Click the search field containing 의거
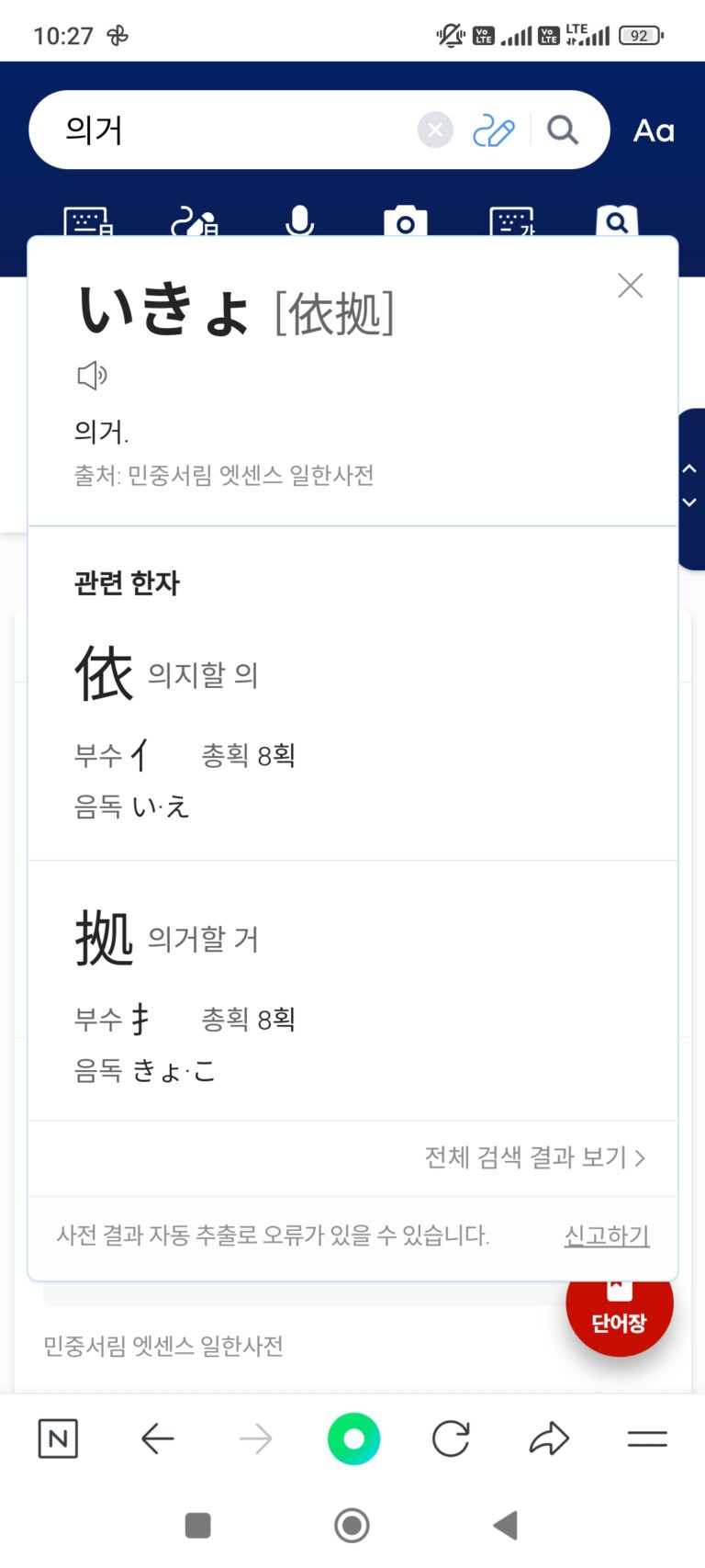Image resolution: width=705 pixels, height=1568 pixels. tap(229, 130)
